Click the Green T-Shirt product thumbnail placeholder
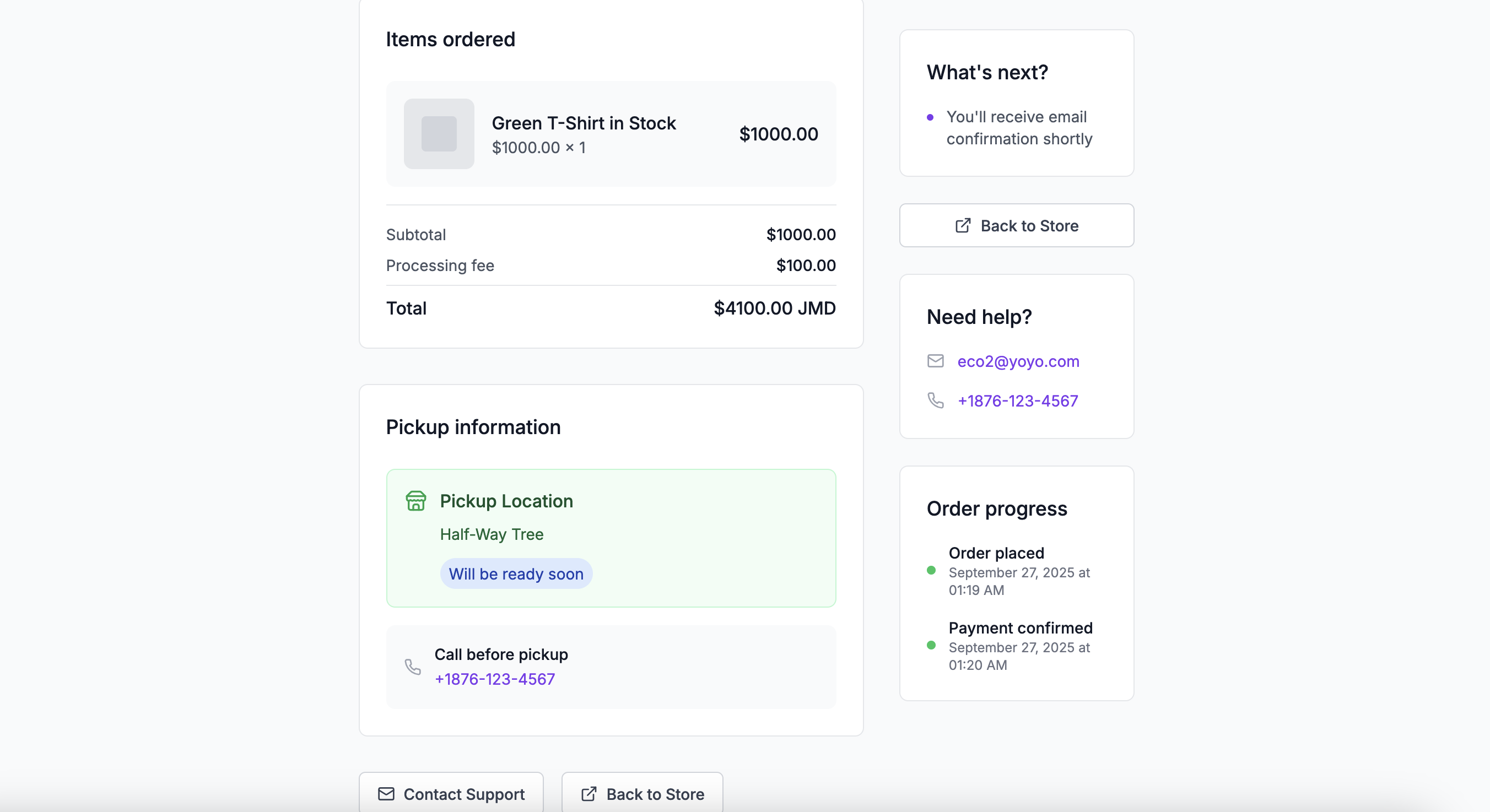Image resolution: width=1490 pixels, height=812 pixels. click(439, 134)
